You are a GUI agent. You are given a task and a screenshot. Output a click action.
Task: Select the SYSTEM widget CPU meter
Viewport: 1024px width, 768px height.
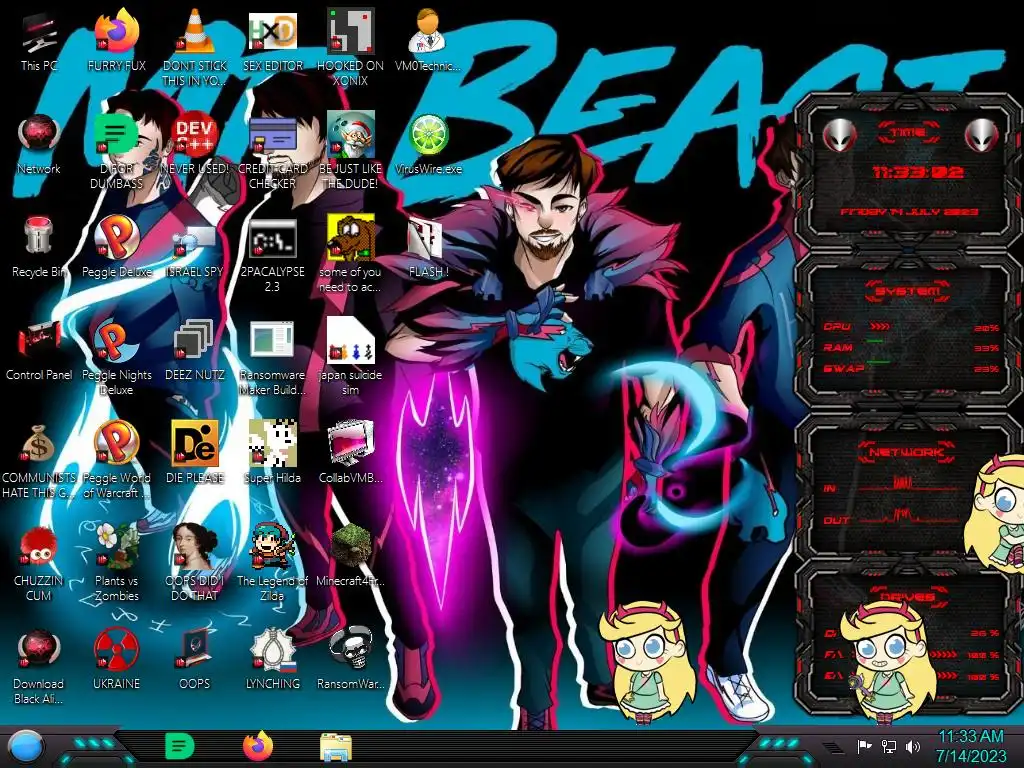point(911,327)
